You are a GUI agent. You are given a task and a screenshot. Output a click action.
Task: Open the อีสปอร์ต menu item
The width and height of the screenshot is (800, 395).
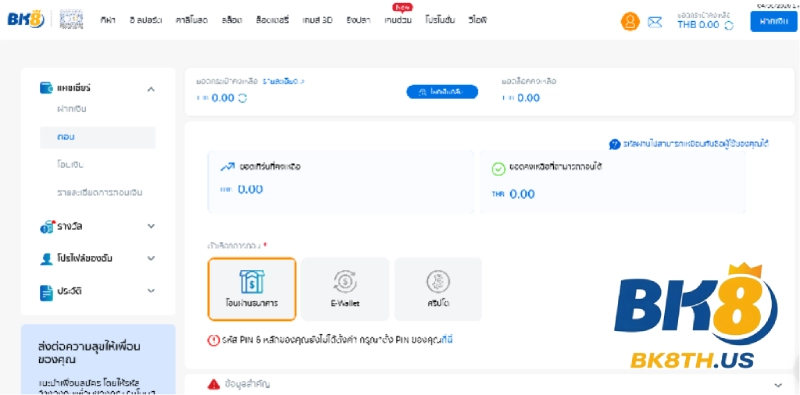tap(146, 20)
